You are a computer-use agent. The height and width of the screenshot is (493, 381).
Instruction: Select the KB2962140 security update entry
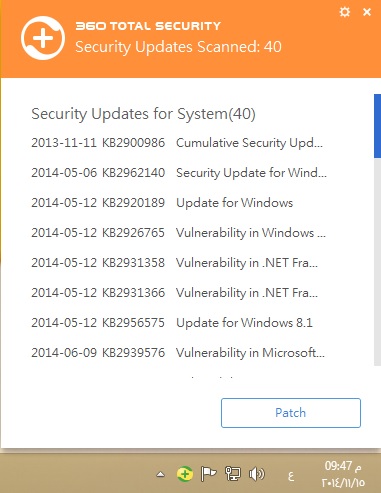[179, 173]
